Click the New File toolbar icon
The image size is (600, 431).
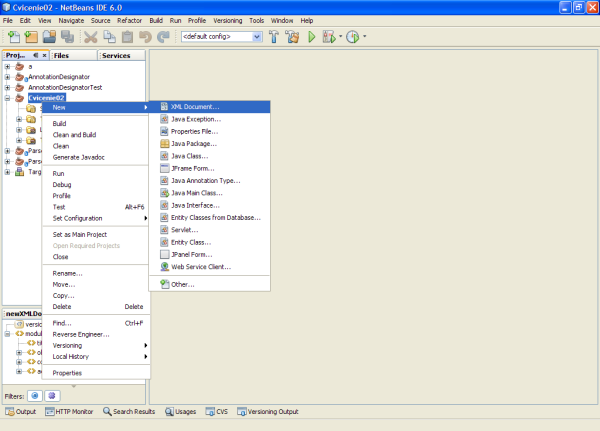tap(14, 37)
